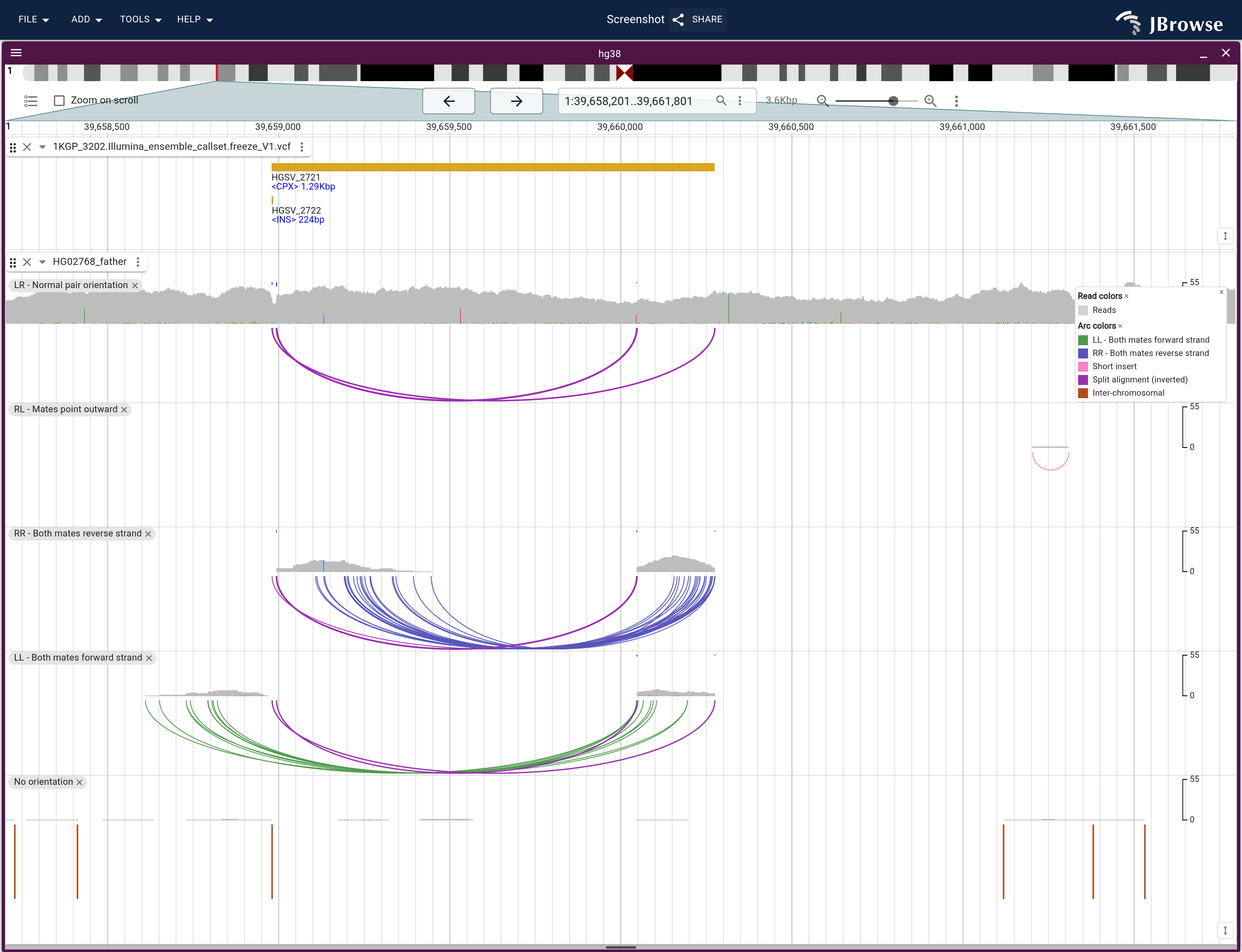Collapse the 1KGP VCF track
Viewport: 1242px width, 952px height.
click(42, 147)
